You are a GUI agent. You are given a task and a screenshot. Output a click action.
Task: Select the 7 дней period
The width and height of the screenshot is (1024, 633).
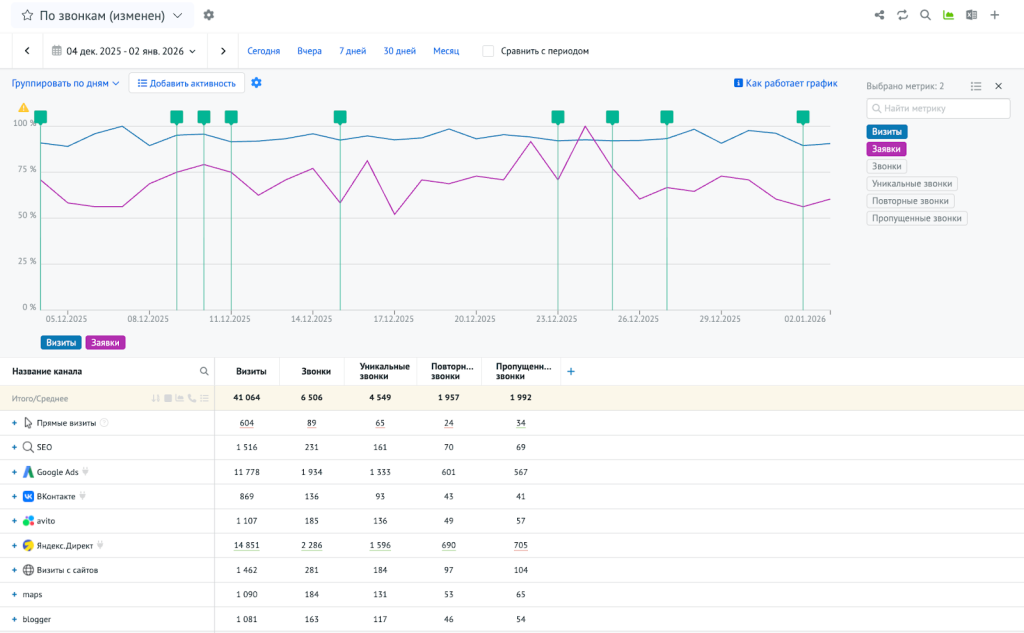353,51
